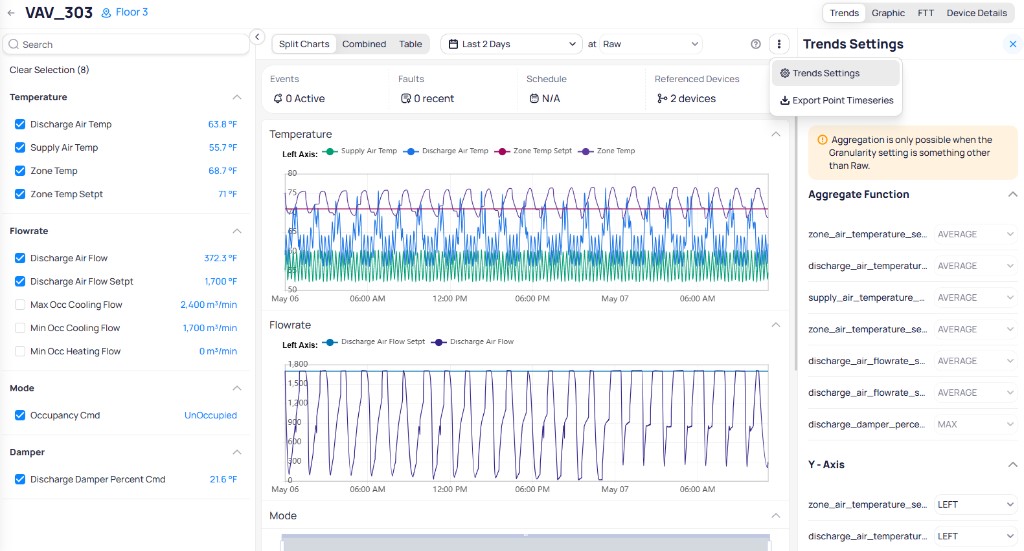The height and width of the screenshot is (551, 1024).
Task: Collapse the Flowrate chart
Action: [x=776, y=324]
